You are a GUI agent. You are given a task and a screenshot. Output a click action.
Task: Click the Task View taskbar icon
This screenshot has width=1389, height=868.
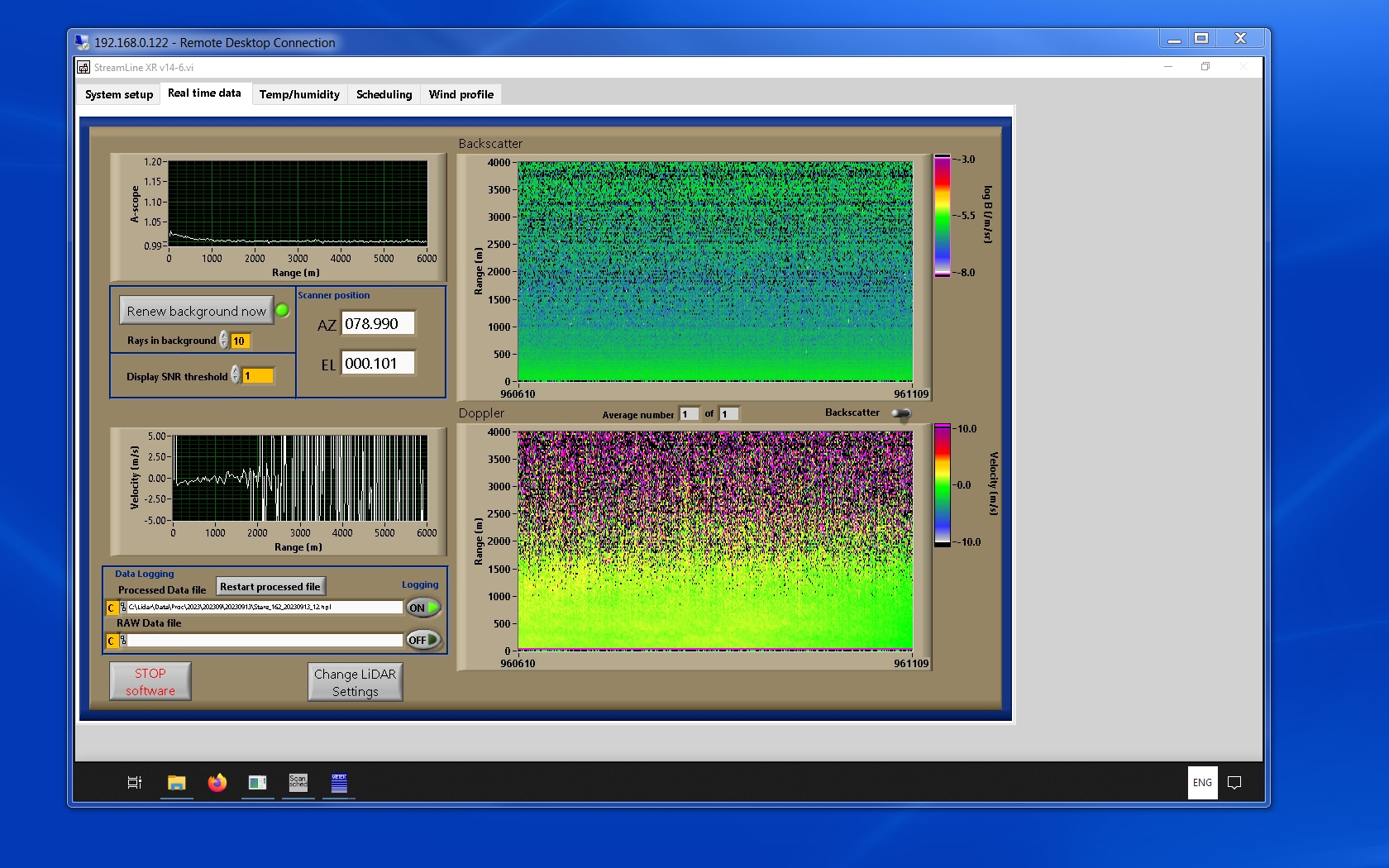[135, 782]
